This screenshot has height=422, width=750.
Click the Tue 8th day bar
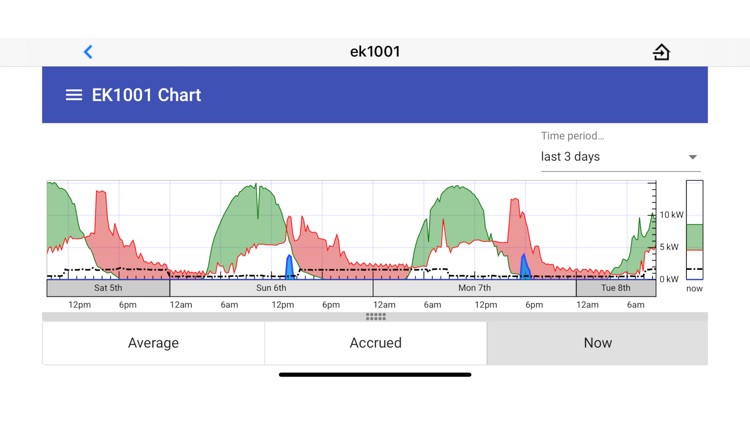[x=616, y=288]
